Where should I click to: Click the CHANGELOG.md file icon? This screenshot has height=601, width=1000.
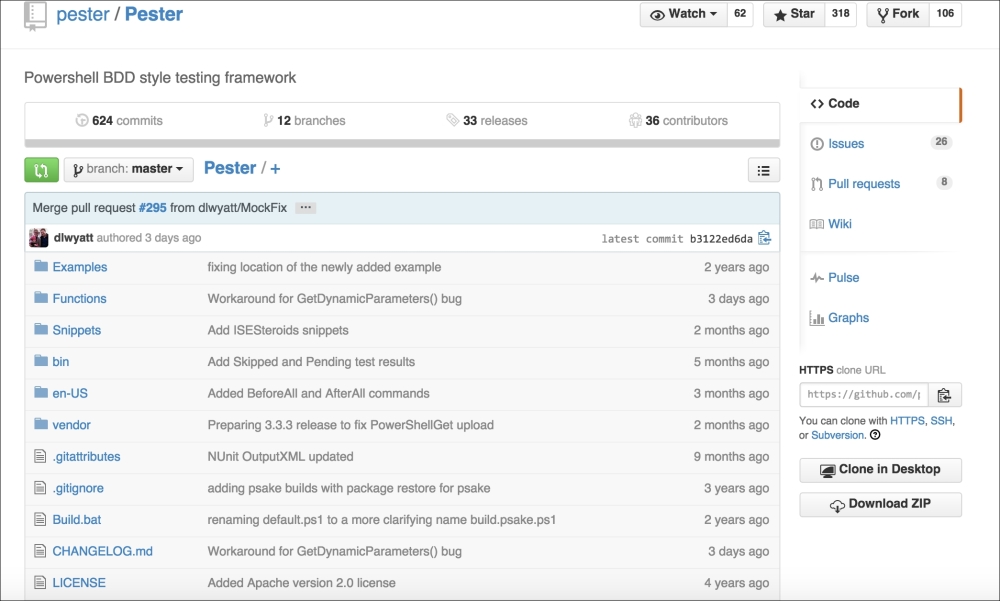pyautogui.click(x=40, y=551)
